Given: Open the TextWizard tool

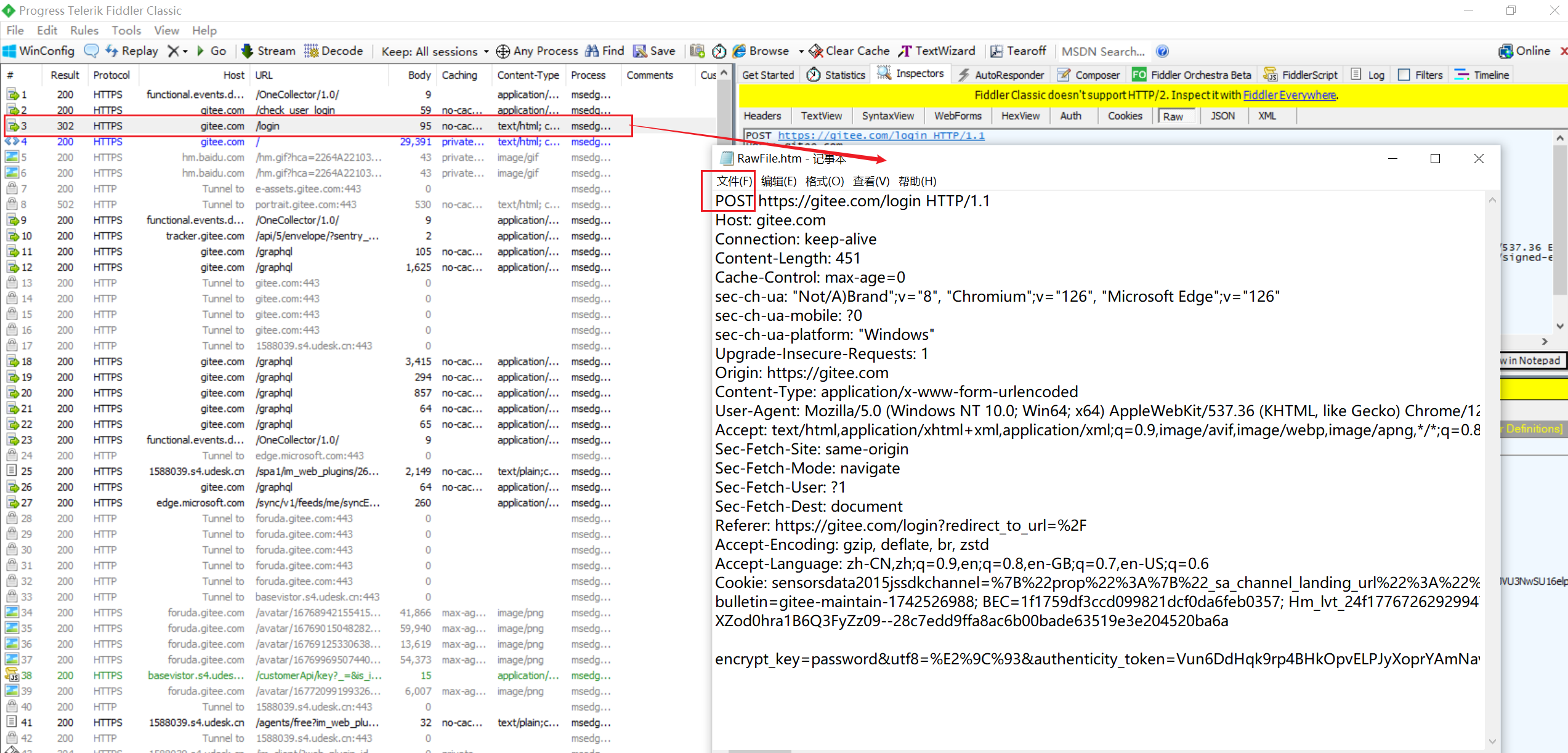Looking at the screenshot, I should (937, 51).
